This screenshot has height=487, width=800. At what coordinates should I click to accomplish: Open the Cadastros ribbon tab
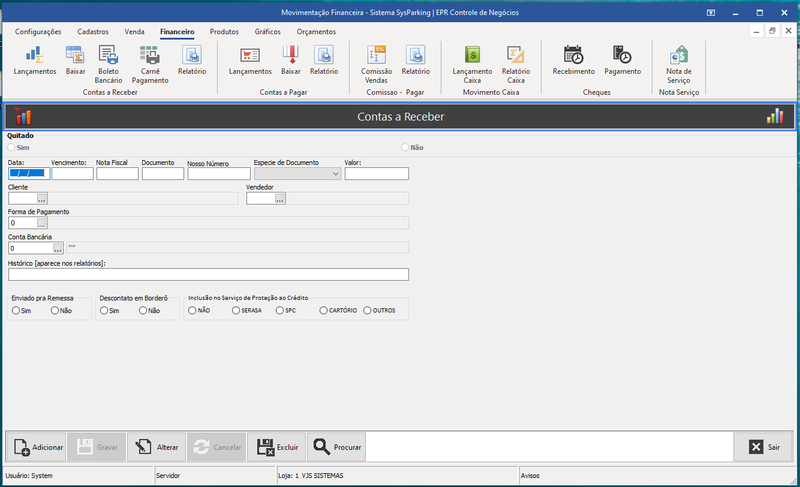93,32
